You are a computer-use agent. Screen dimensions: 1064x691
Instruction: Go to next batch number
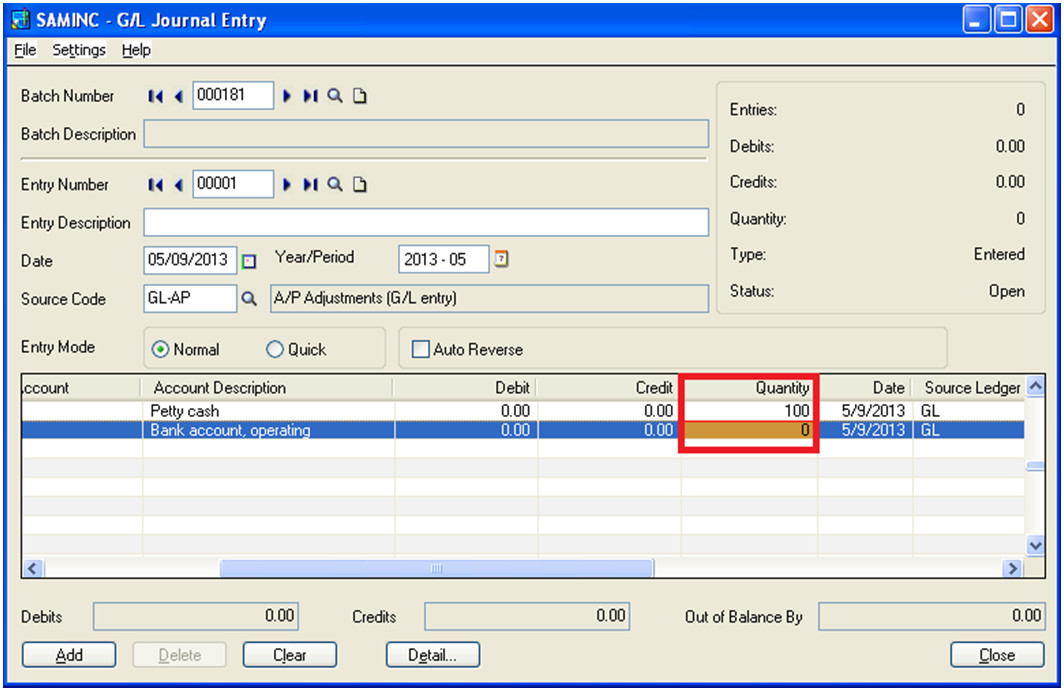click(x=287, y=96)
